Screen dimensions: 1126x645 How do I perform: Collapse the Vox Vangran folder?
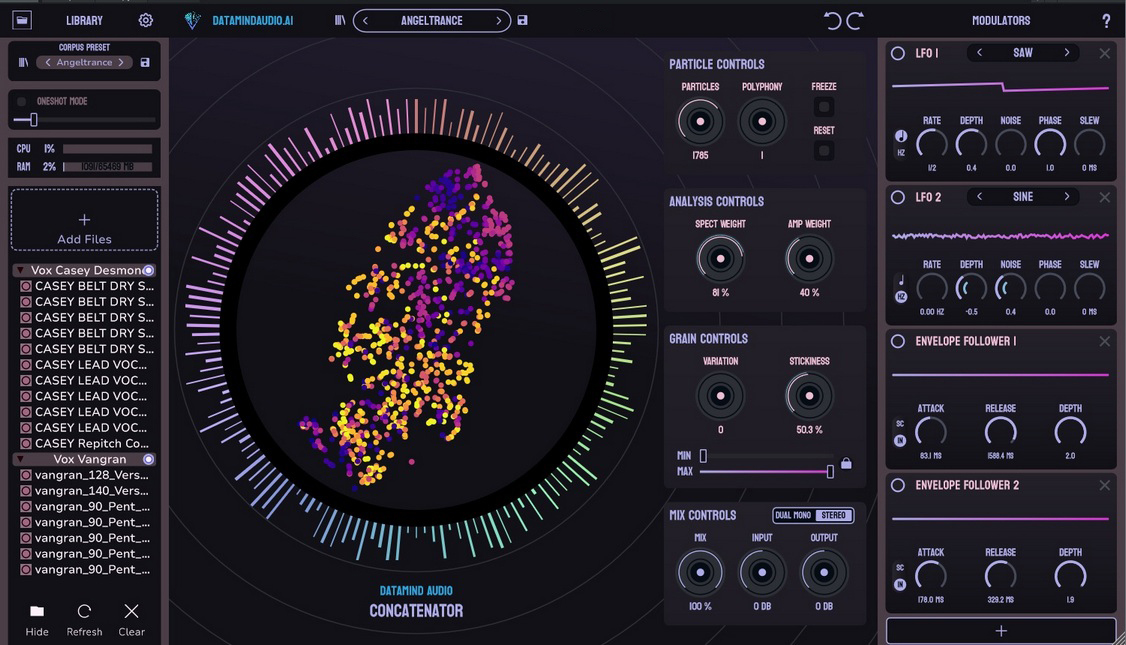[x=20, y=459]
